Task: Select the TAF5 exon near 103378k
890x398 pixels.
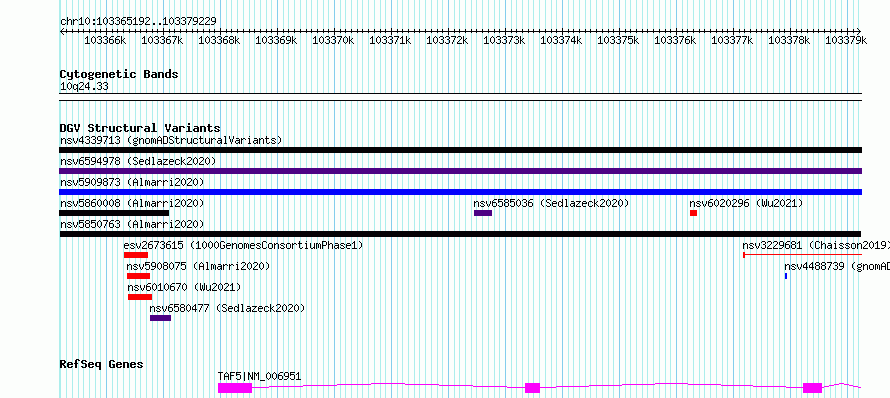Action: coord(812,388)
